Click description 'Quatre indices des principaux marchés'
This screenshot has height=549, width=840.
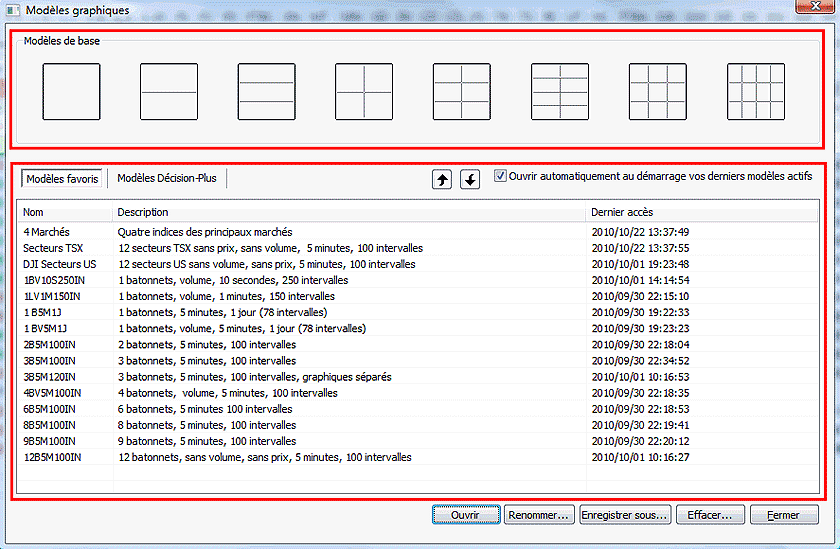pyautogui.click(x=205, y=232)
